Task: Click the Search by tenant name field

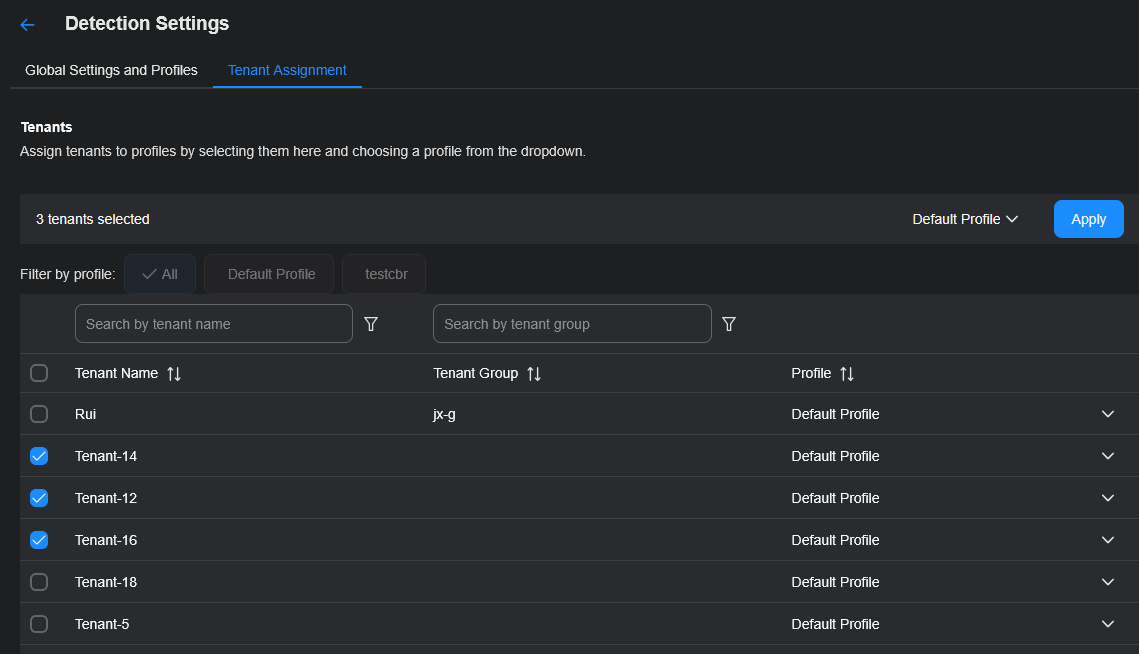Action: pyautogui.click(x=213, y=324)
